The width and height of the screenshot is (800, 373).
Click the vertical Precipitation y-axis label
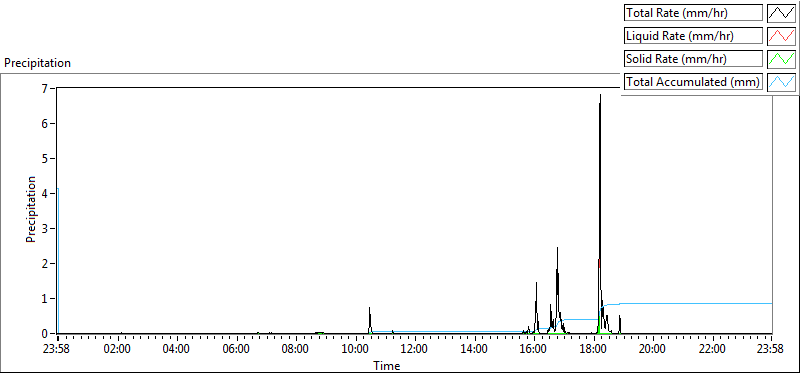pyautogui.click(x=31, y=209)
